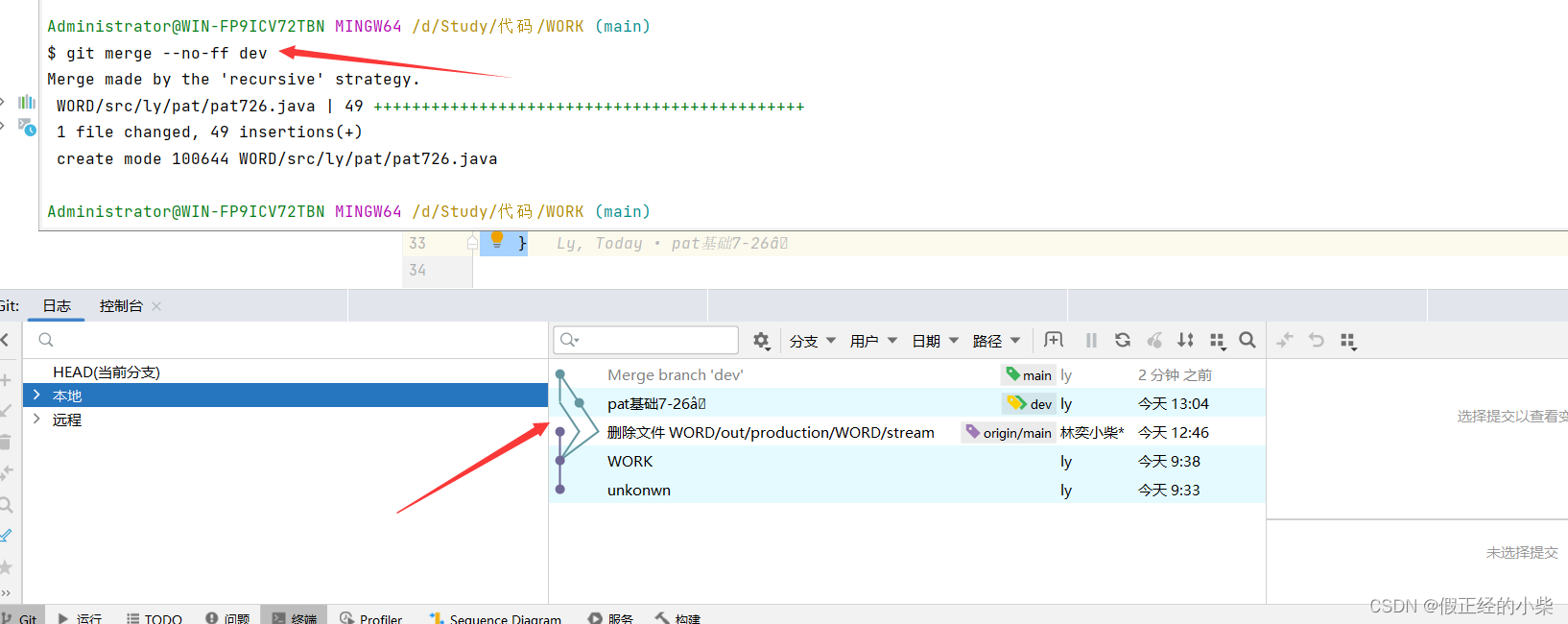Click the origin/main branch label tag
Viewport: 1568px width, 624px height.
coord(1009,433)
